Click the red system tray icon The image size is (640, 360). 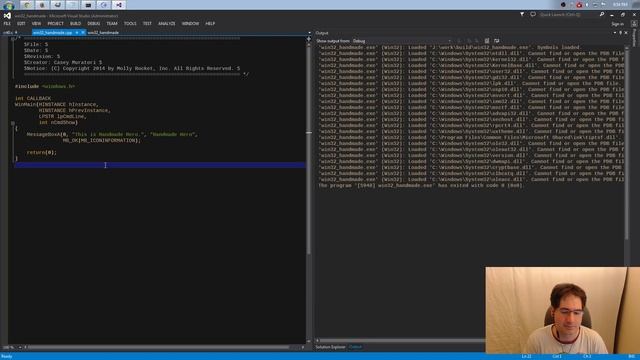[x=579, y=5]
